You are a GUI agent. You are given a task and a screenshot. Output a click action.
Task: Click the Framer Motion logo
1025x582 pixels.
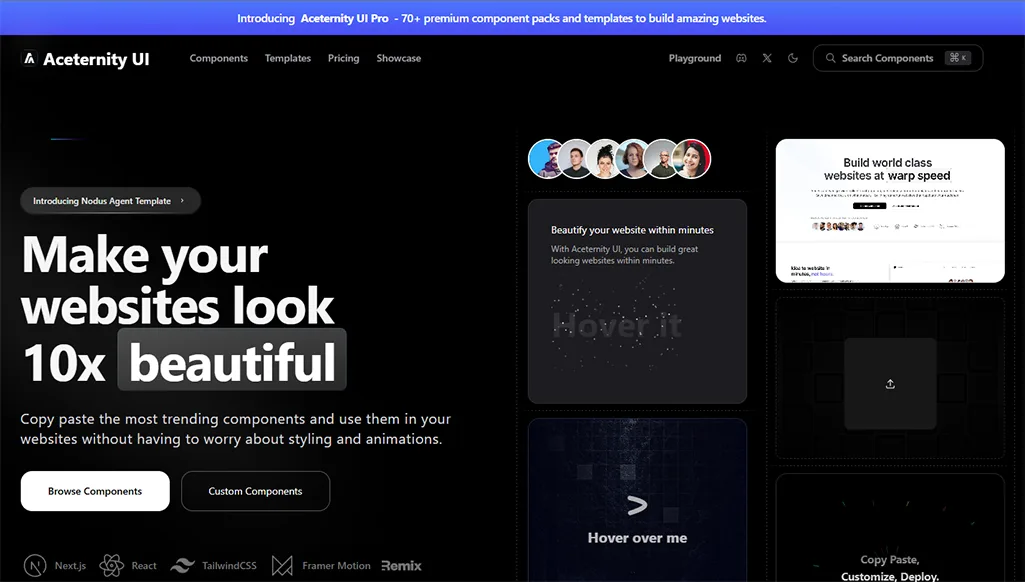click(x=282, y=566)
